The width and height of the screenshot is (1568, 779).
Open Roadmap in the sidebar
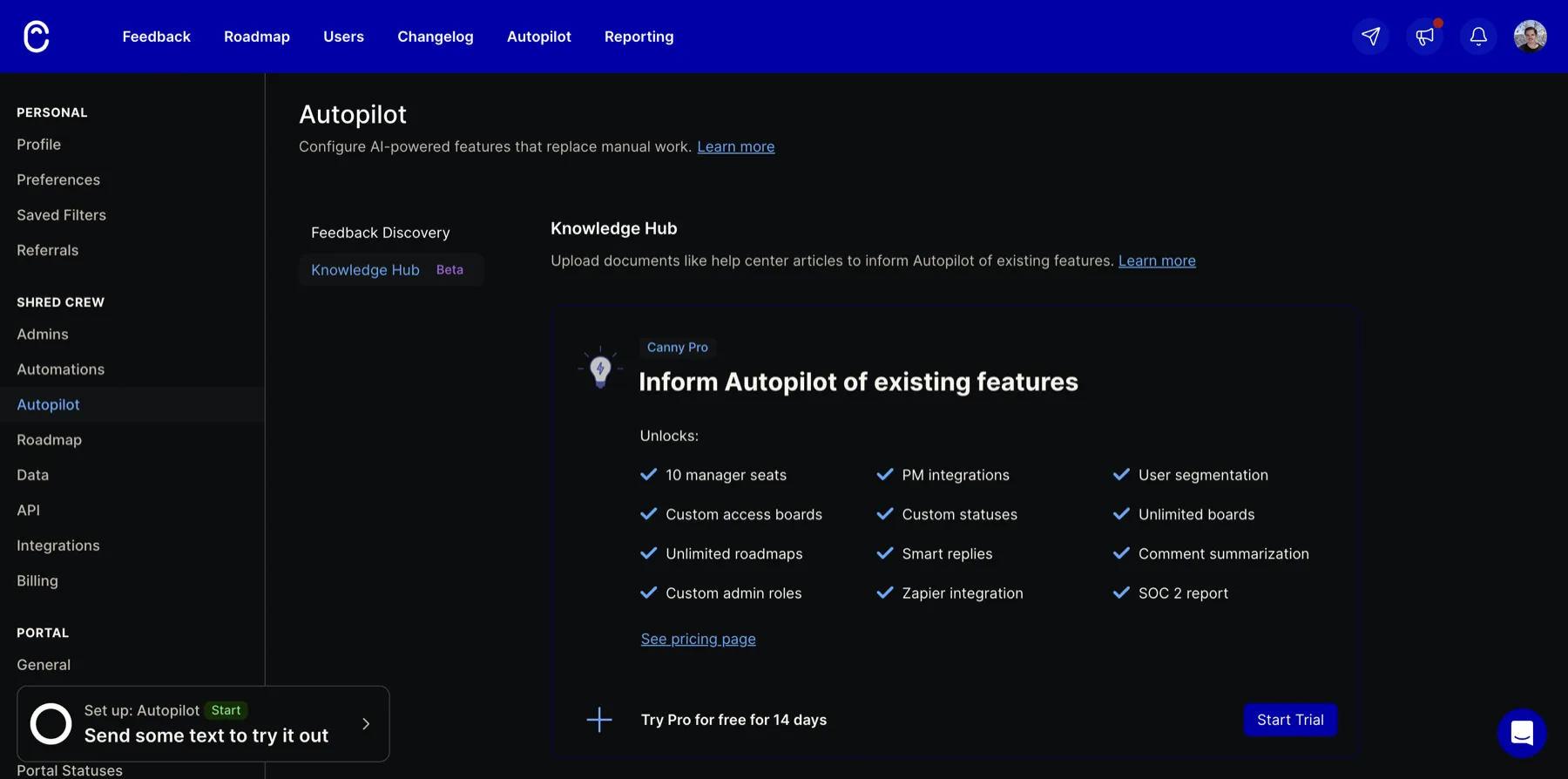tap(50, 440)
